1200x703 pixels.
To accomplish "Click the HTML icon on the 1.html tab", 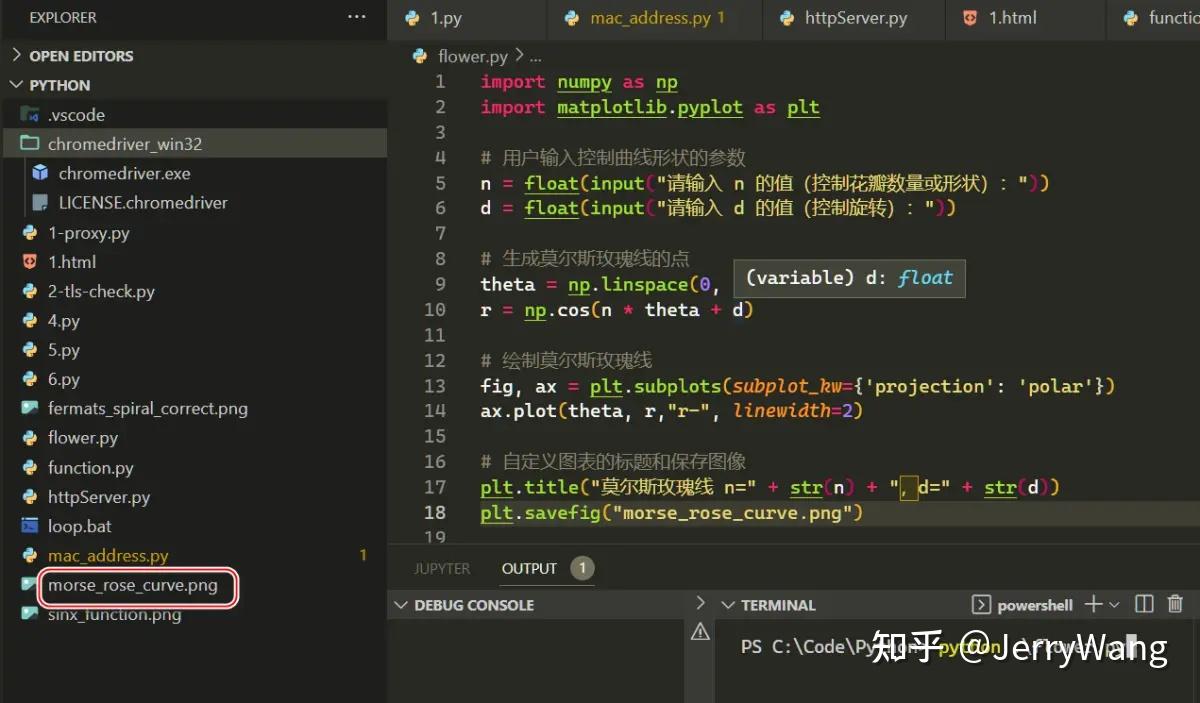I will 967,17.
